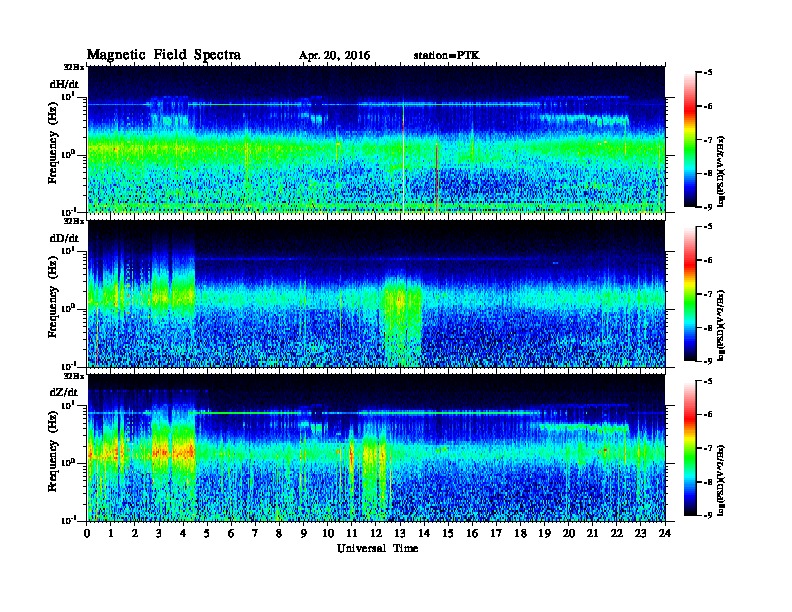The image size is (792, 612).
Task: Click the -6 value on the dD/dt color scale
Action: point(708,260)
